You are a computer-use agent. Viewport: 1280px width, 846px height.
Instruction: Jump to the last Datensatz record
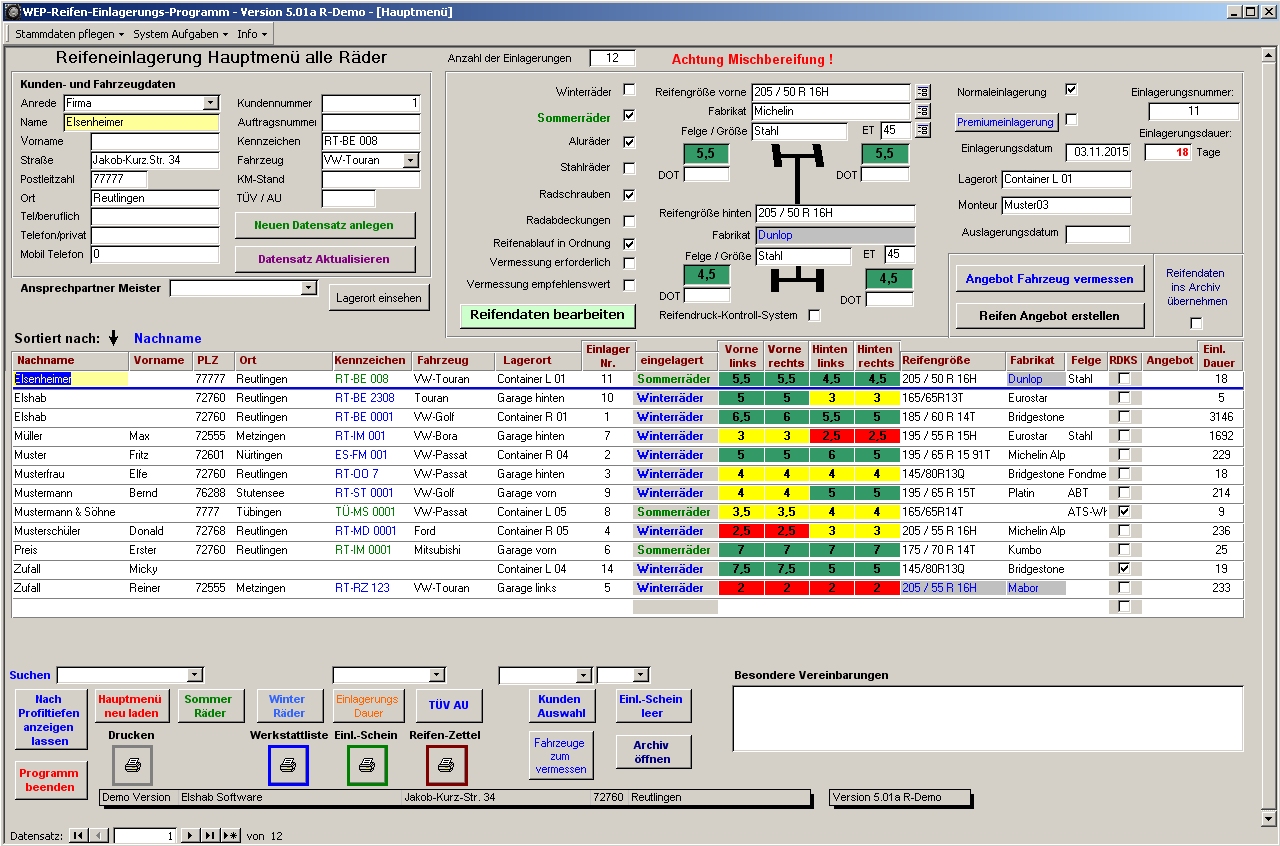click(210, 835)
